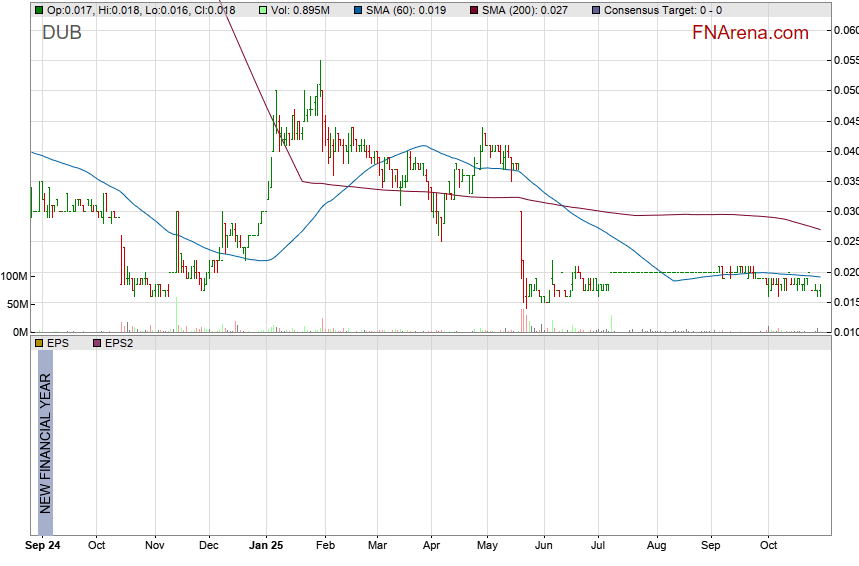Select the May label on time axis
Viewport: 859px width, 566px height.
tap(487, 547)
